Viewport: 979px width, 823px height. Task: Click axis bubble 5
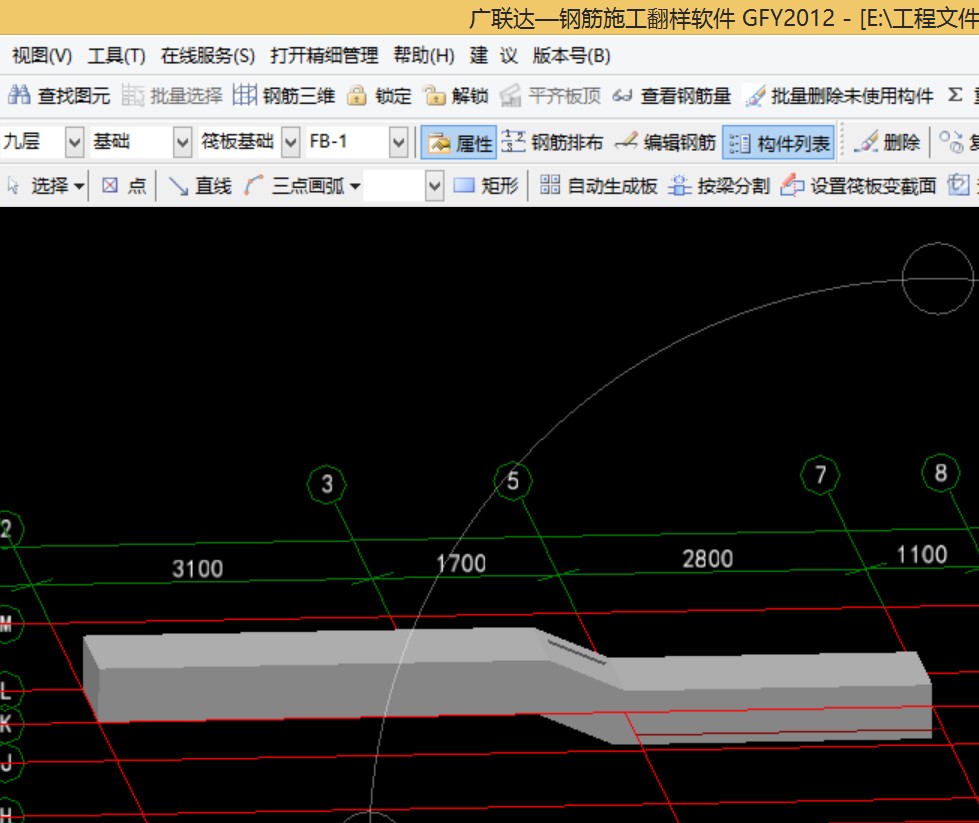513,481
